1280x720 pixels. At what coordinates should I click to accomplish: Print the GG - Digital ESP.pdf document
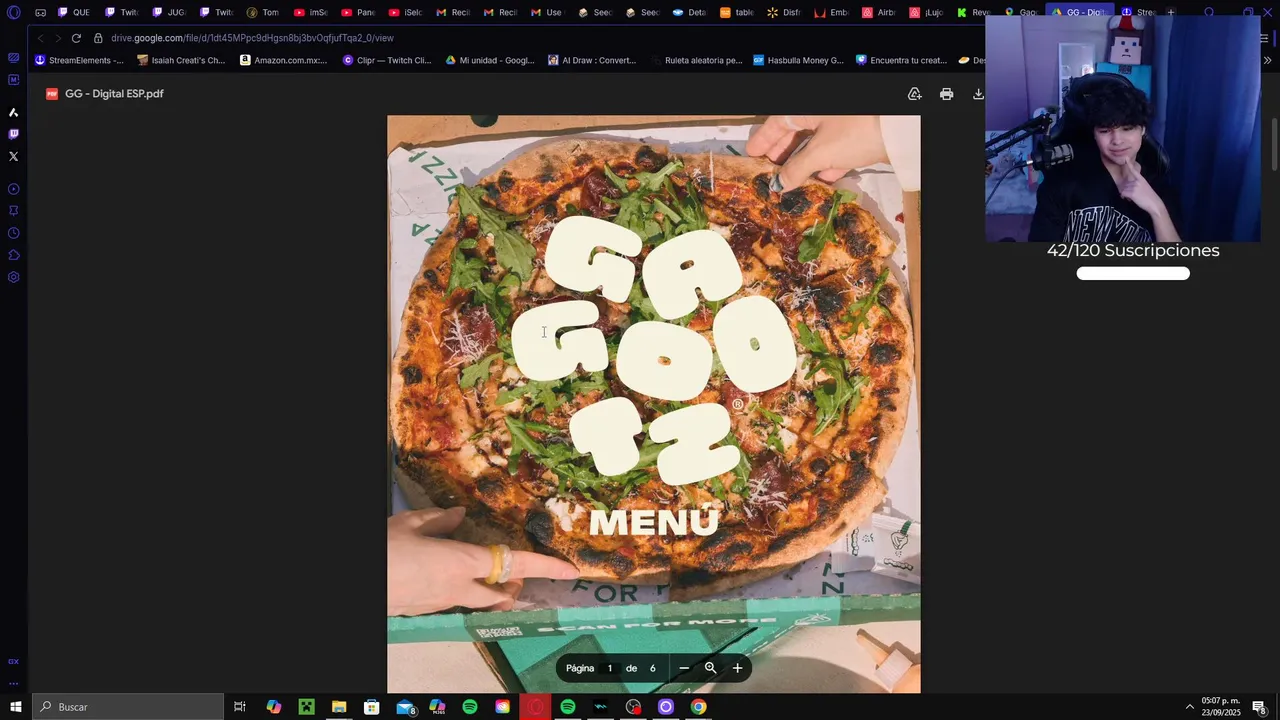tap(946, 94)
